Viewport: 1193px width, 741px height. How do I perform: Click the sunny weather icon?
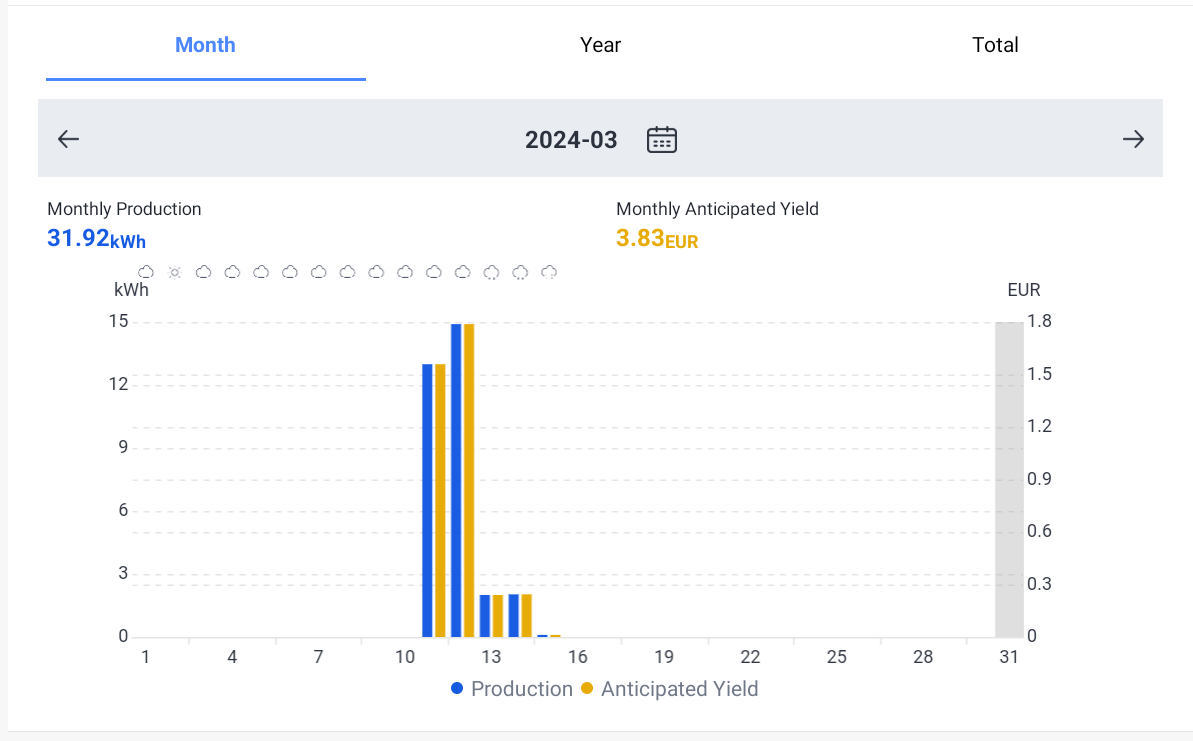tap(175, 272)
